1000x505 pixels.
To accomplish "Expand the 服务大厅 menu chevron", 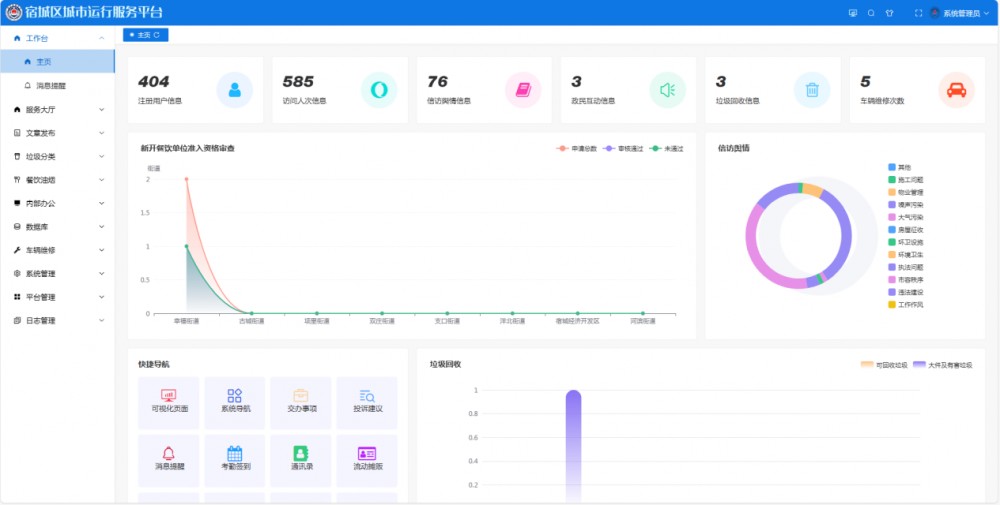I will pyautogui.click(x=101, y=110).
